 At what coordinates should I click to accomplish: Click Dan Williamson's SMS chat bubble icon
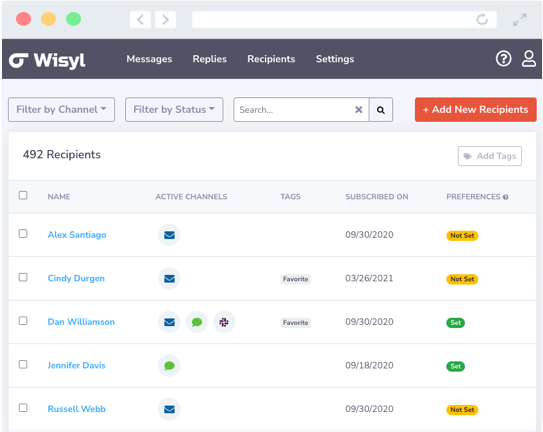(x=197, y=322)
